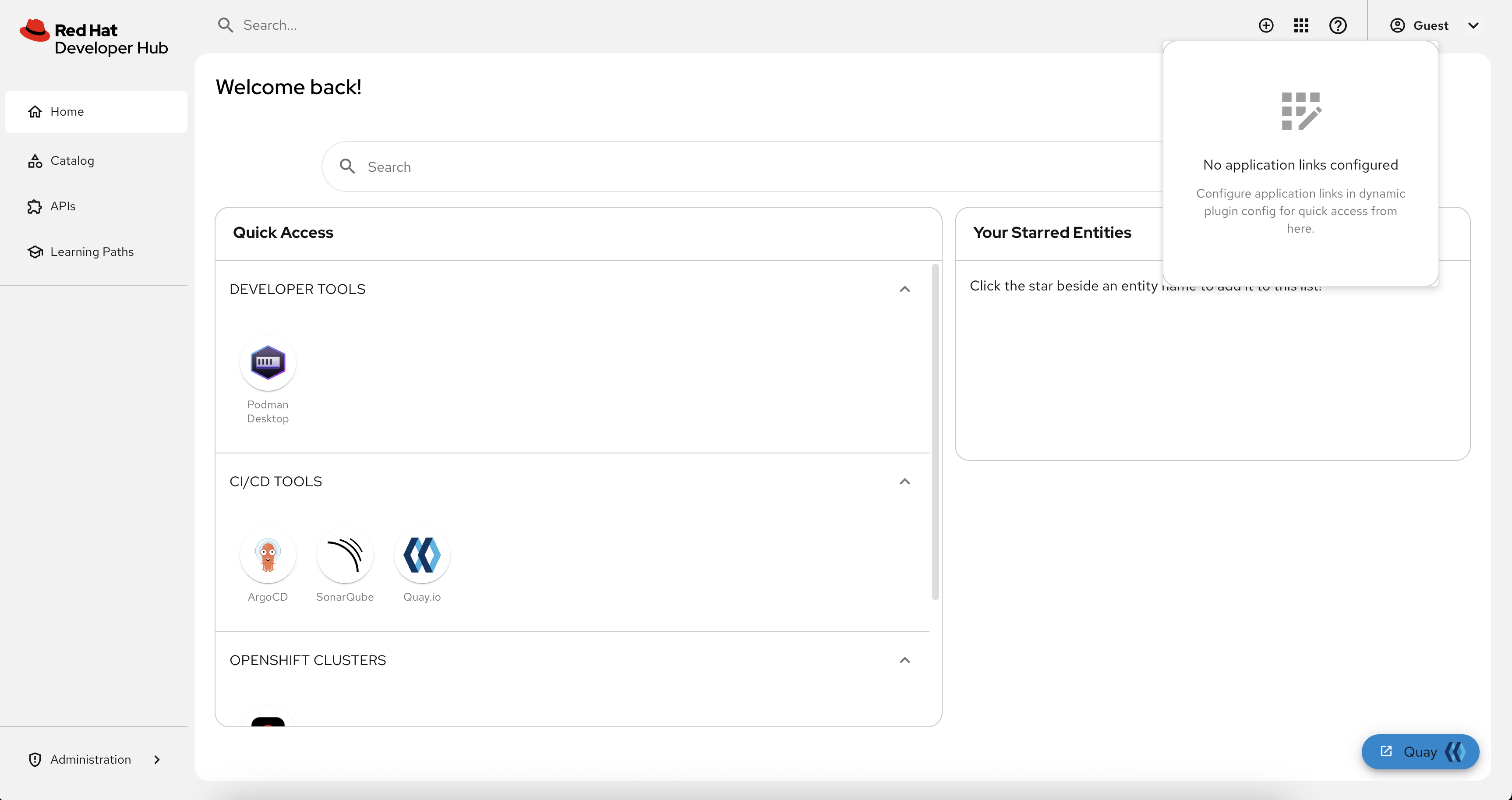1512x800 pixels.
Task: Click the SonarQube quick access icon
Action: (345, 555)
